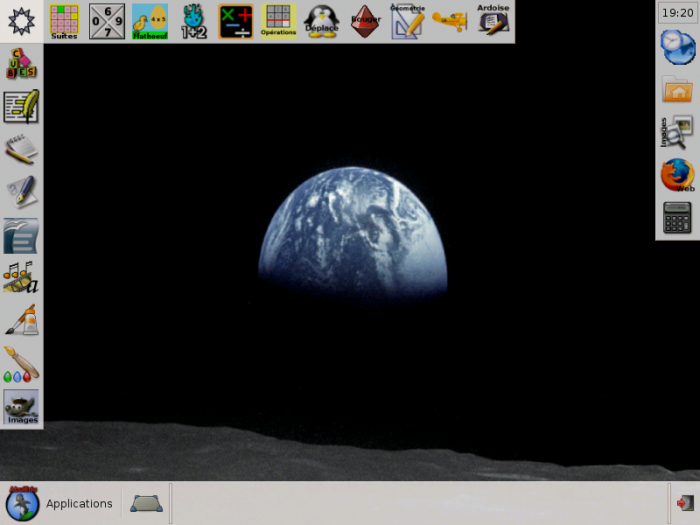Click the 19:20 clock display
Viewport: 700px width, 525px height.
tap(677, 13)
